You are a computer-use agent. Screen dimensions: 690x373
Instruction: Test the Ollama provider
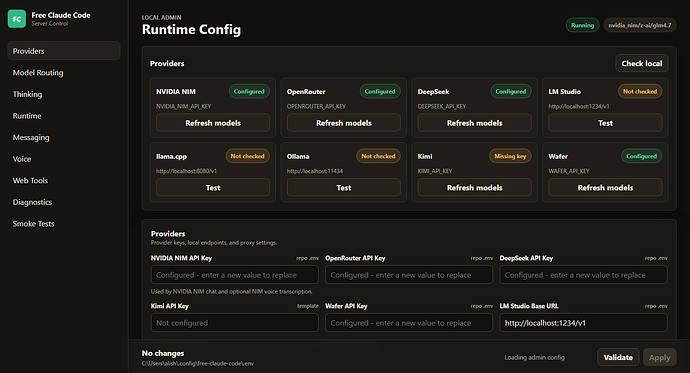pos(344,188)
